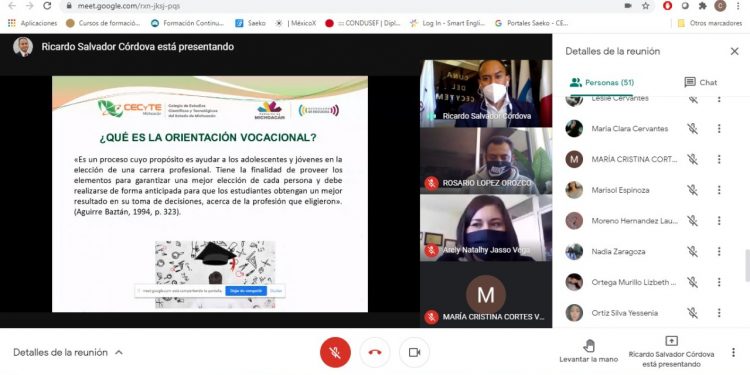Open the Otros marcadores folder
This screenshot has width=750, height=375.
710,23
